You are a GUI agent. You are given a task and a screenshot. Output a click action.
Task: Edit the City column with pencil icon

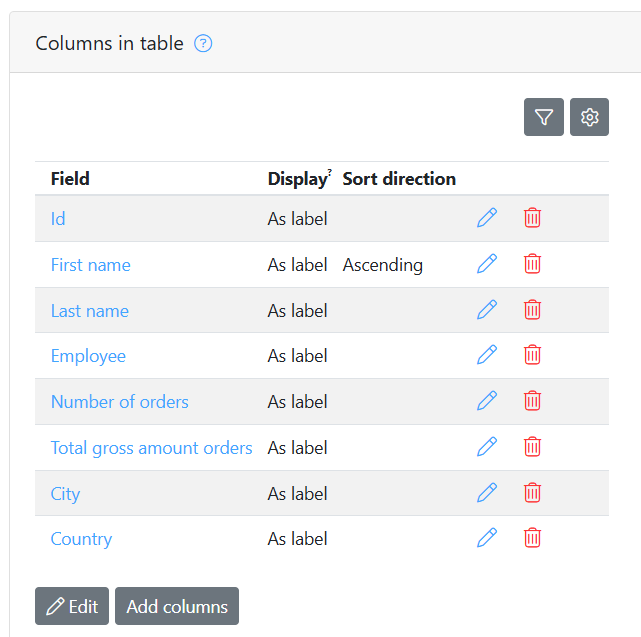487,493
